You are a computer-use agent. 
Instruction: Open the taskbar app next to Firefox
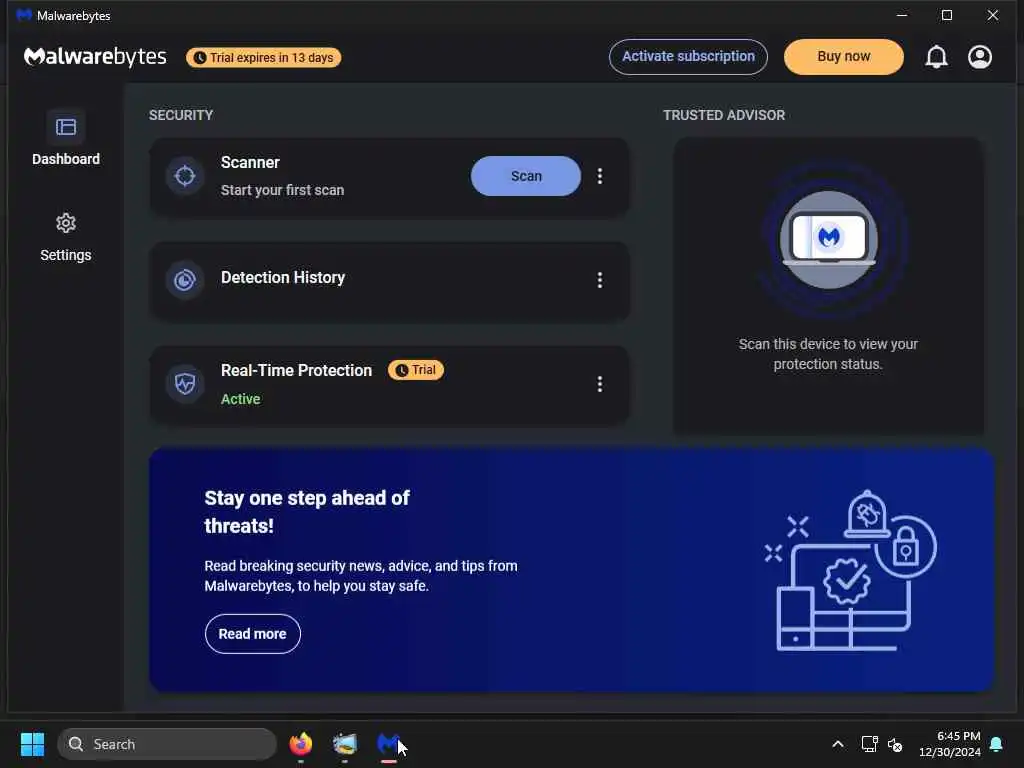click(x=345, y=743)
